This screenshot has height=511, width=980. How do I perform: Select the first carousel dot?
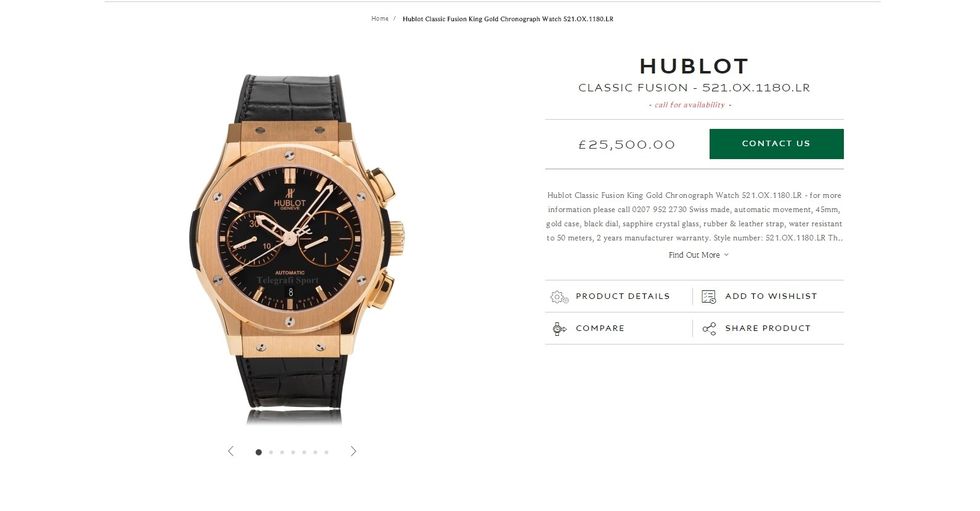click(259, 452)
